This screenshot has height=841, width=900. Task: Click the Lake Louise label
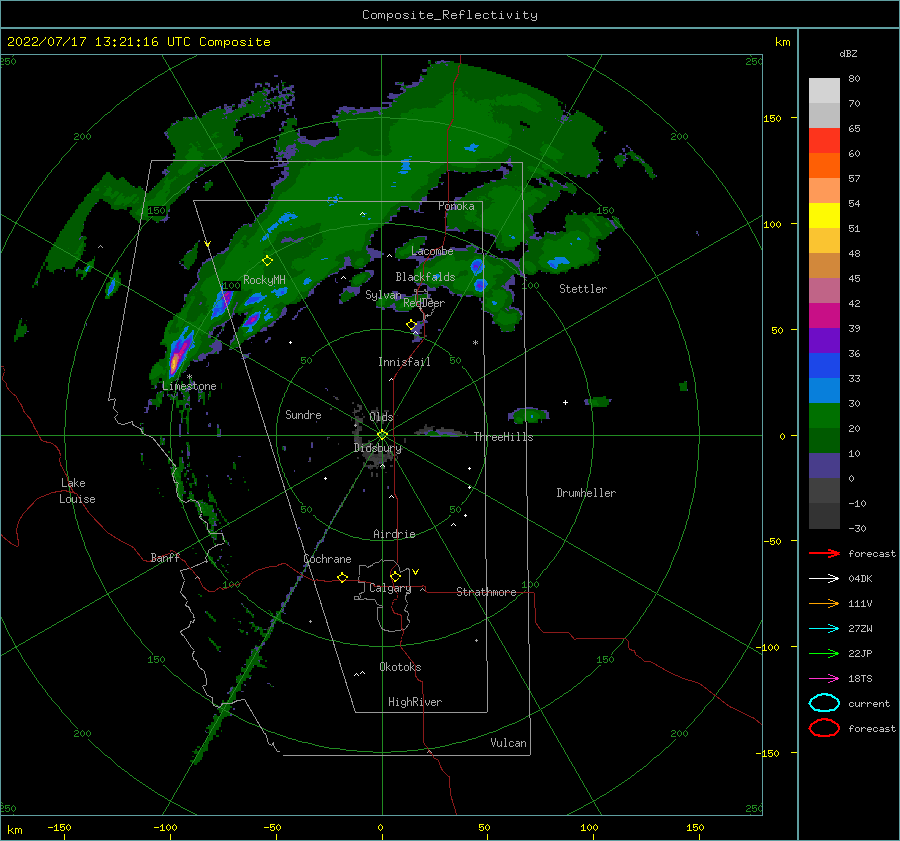(77, 491)
